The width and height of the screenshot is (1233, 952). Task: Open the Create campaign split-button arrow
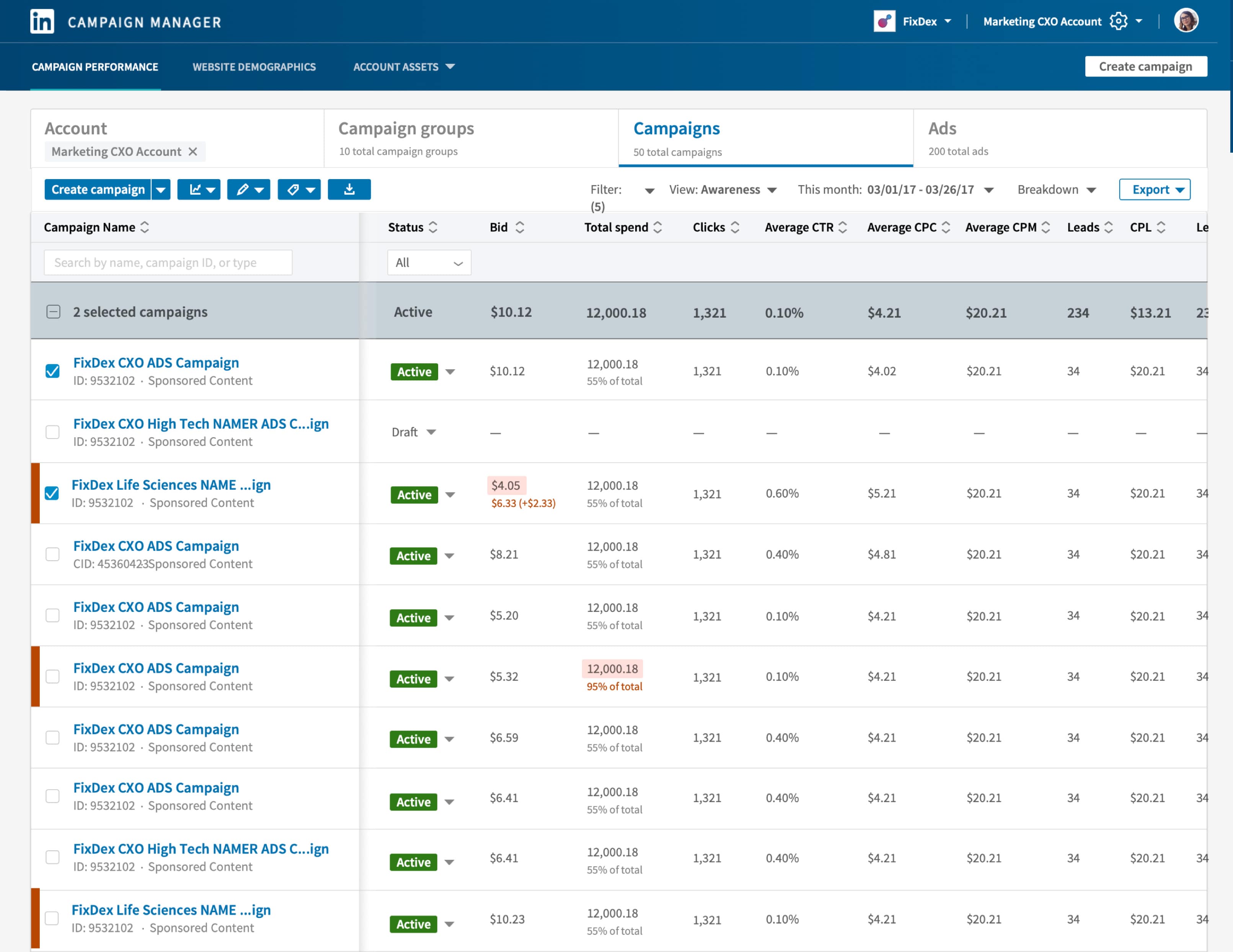coord(161,190)
